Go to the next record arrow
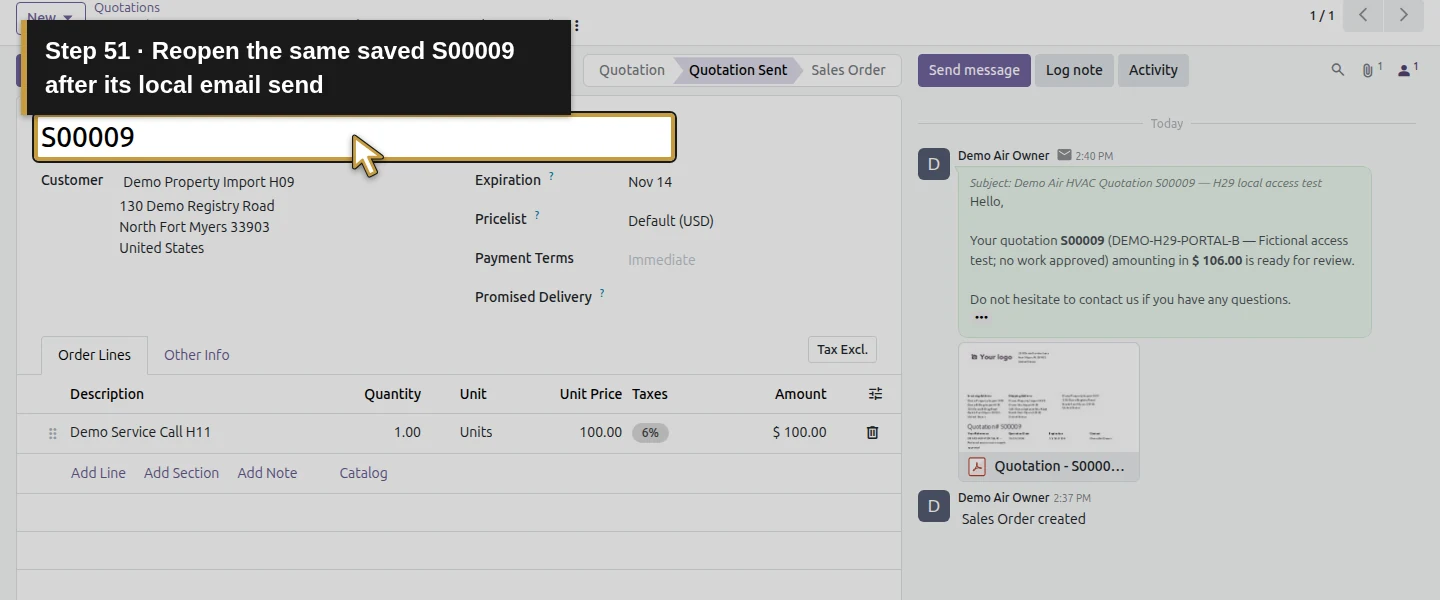 coord(1404,15)
